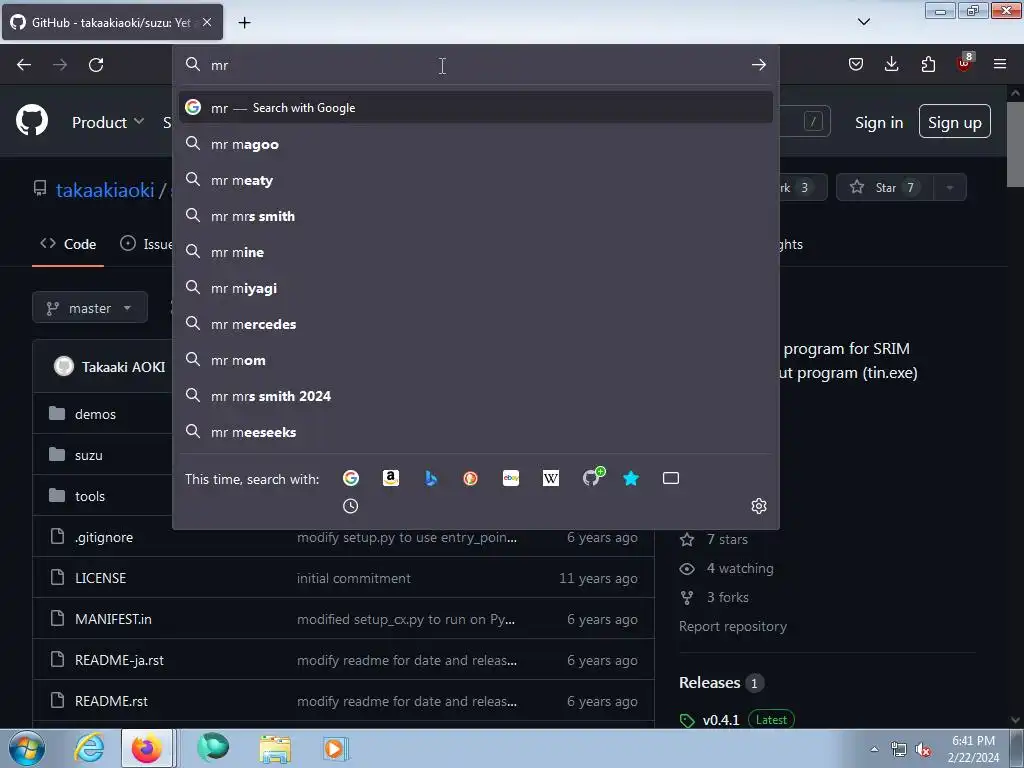The height and width of the screenshot is (768, 1024).
Task: Open Pocket save icon
Action: point(856,64)
